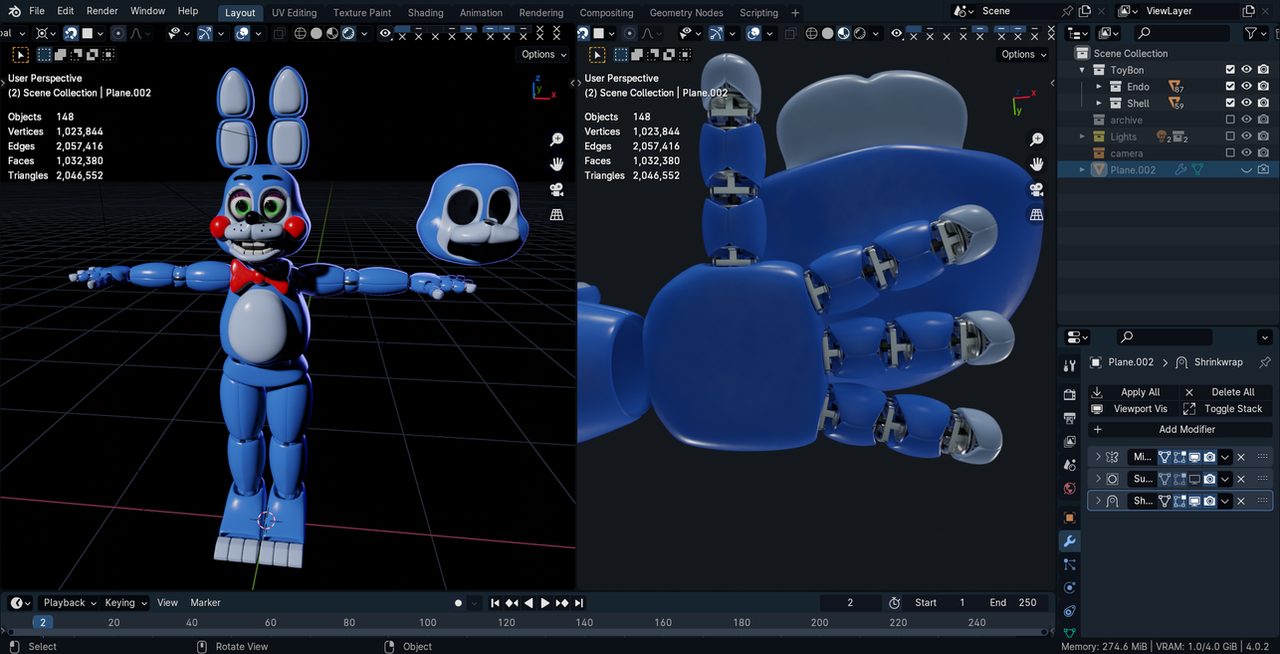Hide the Shell collection with its eye icon
This screenshot has height=654, width=1280.
pyautogui.click(x=1247, y=103)
